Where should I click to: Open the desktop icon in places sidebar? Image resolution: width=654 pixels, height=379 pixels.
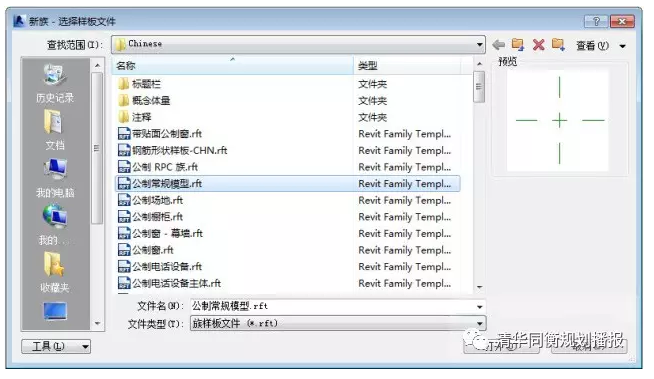pos(55,311)
